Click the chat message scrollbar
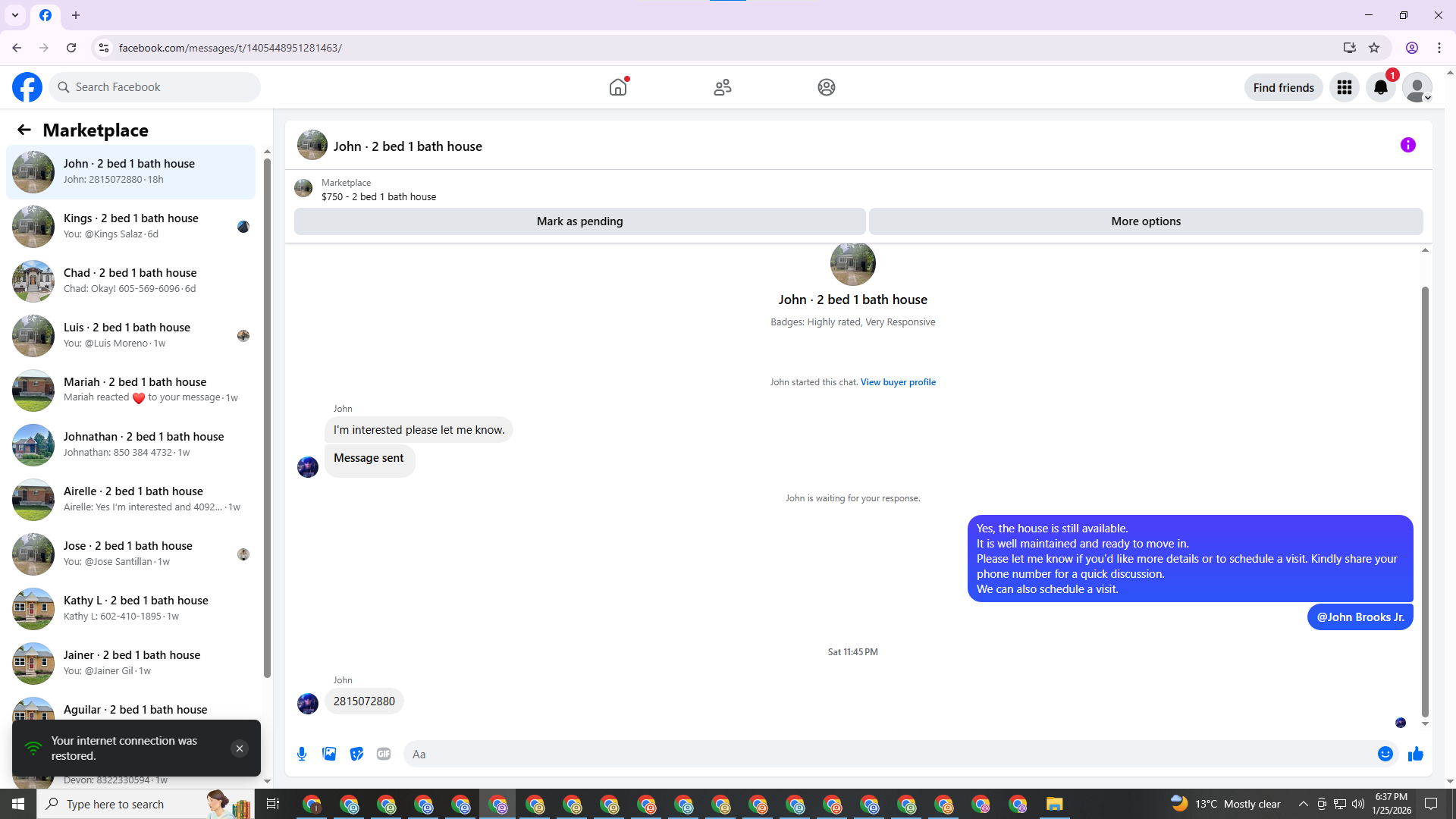 pos(1425,500)
